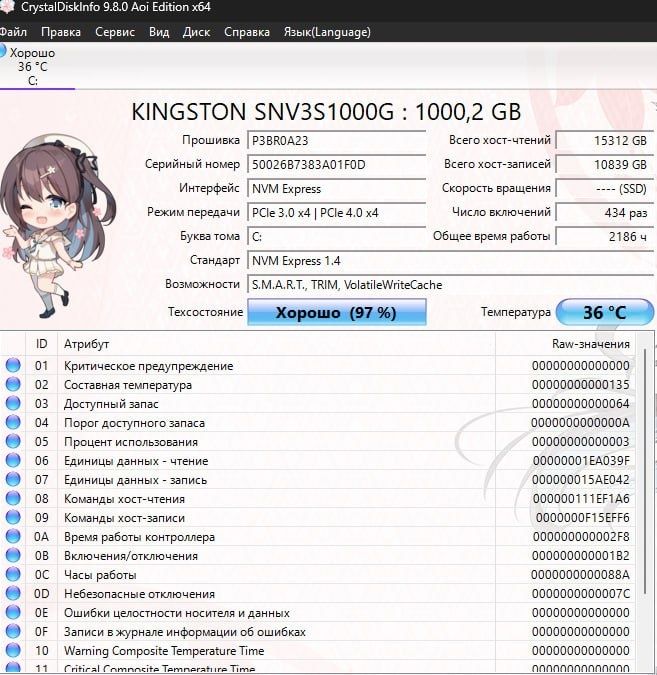Select the Небезопасные отключения attribute row
Viewport: 657px width, 675px height.
[318, 594]
